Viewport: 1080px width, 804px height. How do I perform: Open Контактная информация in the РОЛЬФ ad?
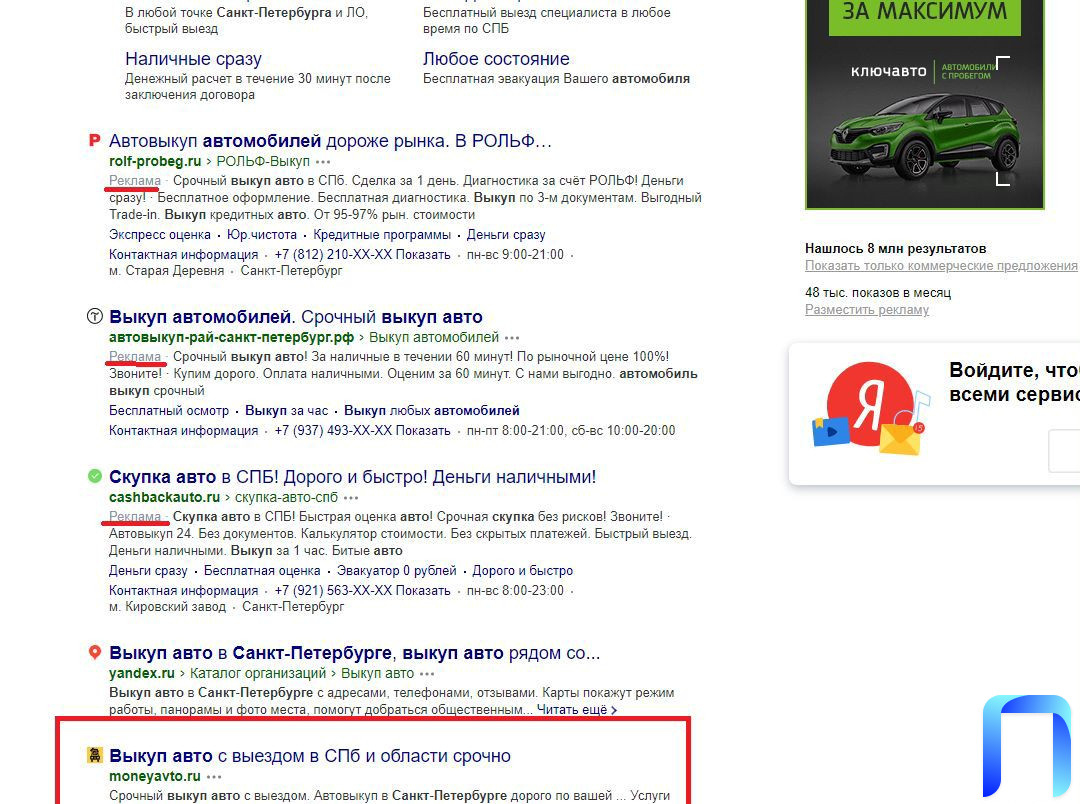pyautogui.click(x=183, y=255)
